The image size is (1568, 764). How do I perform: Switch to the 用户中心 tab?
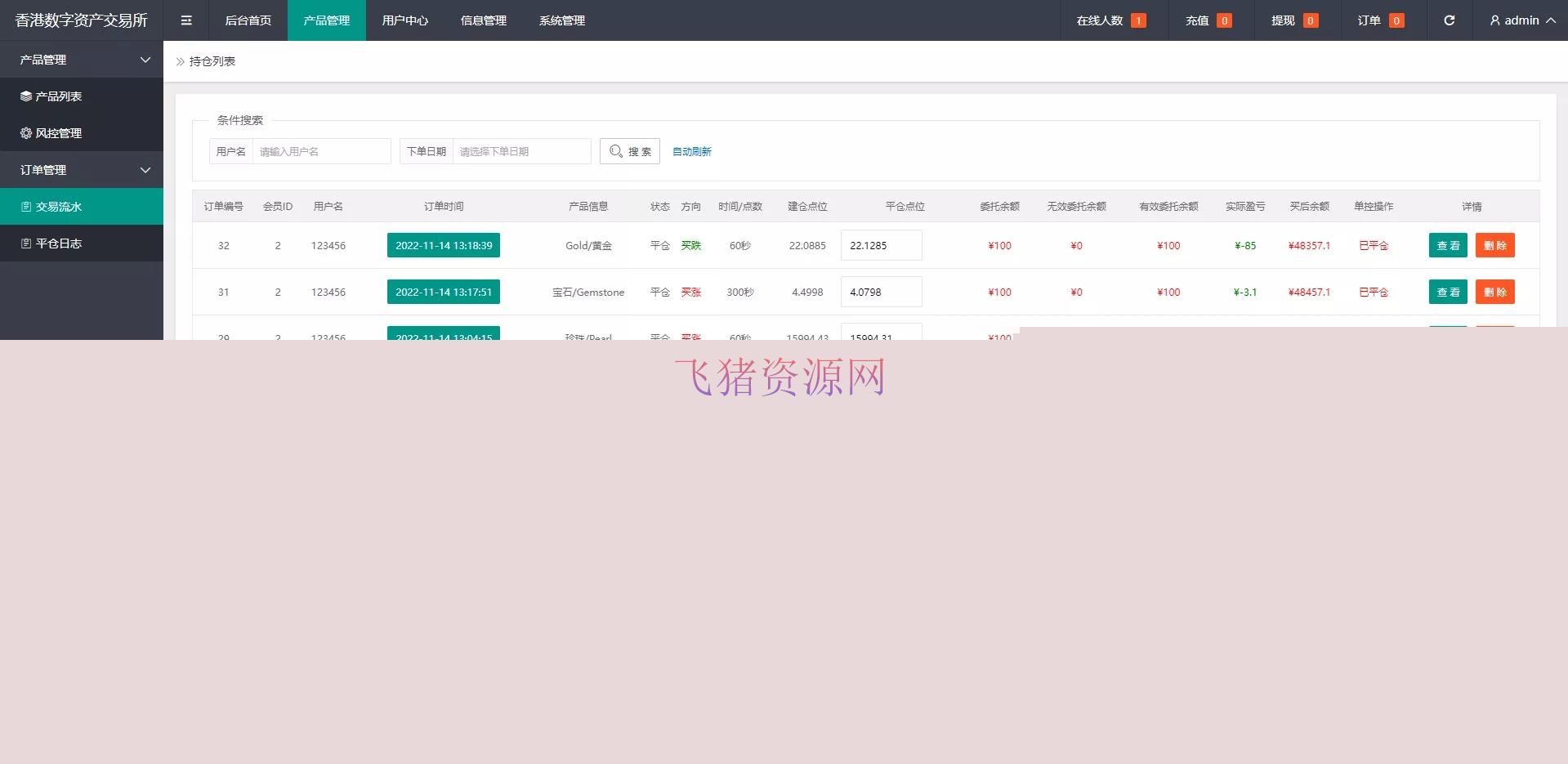[405, 20]
